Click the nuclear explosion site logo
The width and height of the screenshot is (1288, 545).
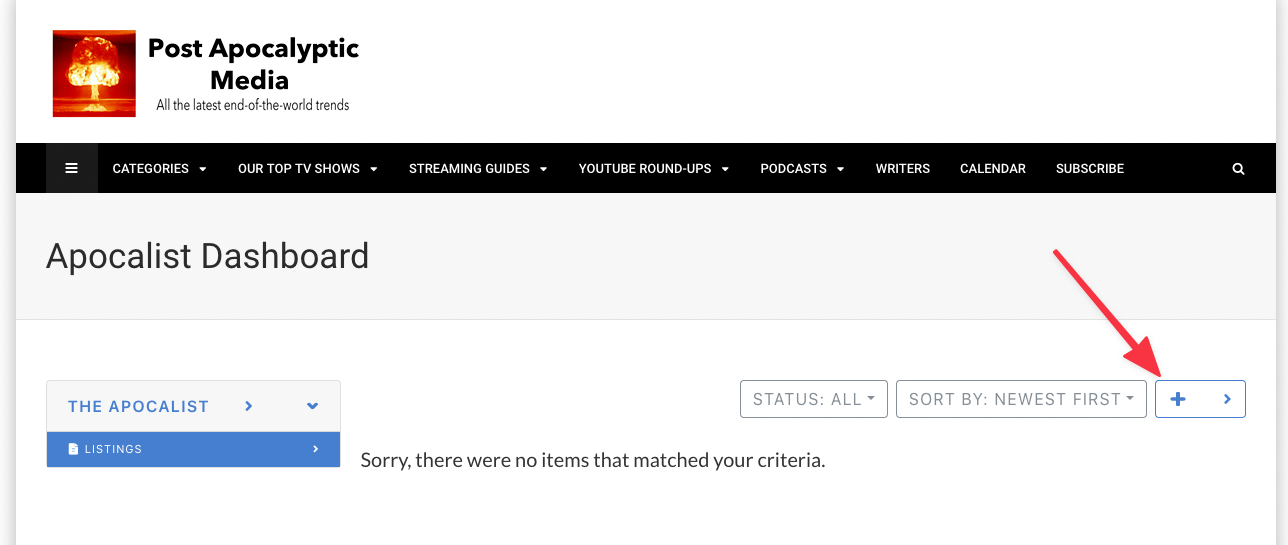click(94, 73)
